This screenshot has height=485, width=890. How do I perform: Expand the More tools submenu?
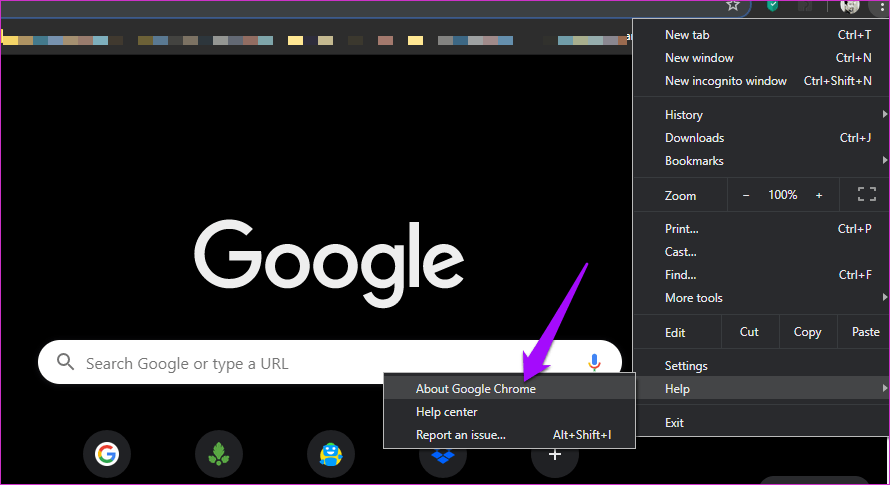coord(761,298)
